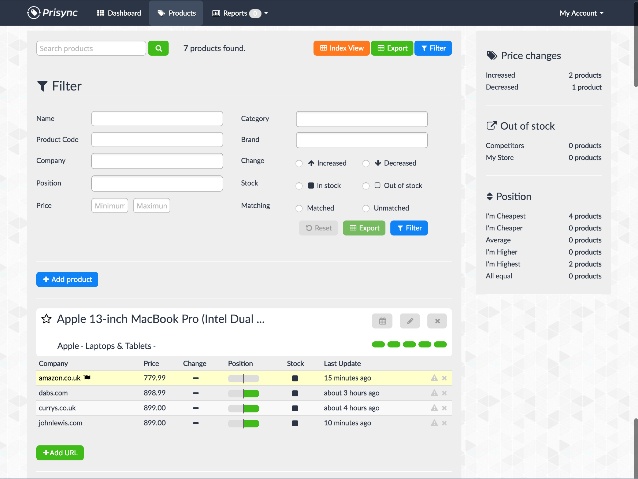Screen dimensions: 638x479
Task: Click position bar in johnlewis.com row
Action: click(x=243, y=424)
